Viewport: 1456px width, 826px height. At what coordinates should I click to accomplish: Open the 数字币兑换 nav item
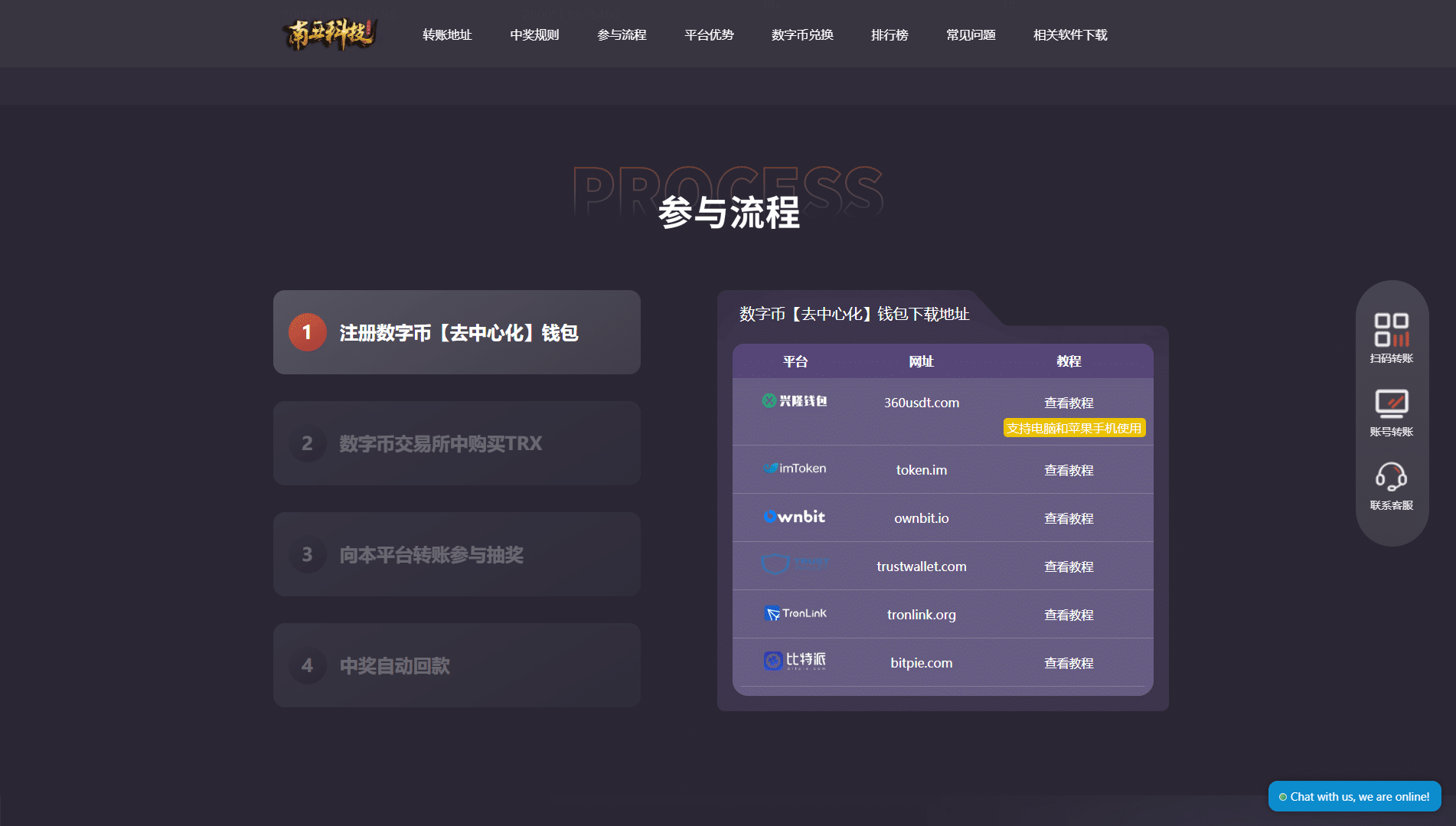tap(802, 35)
